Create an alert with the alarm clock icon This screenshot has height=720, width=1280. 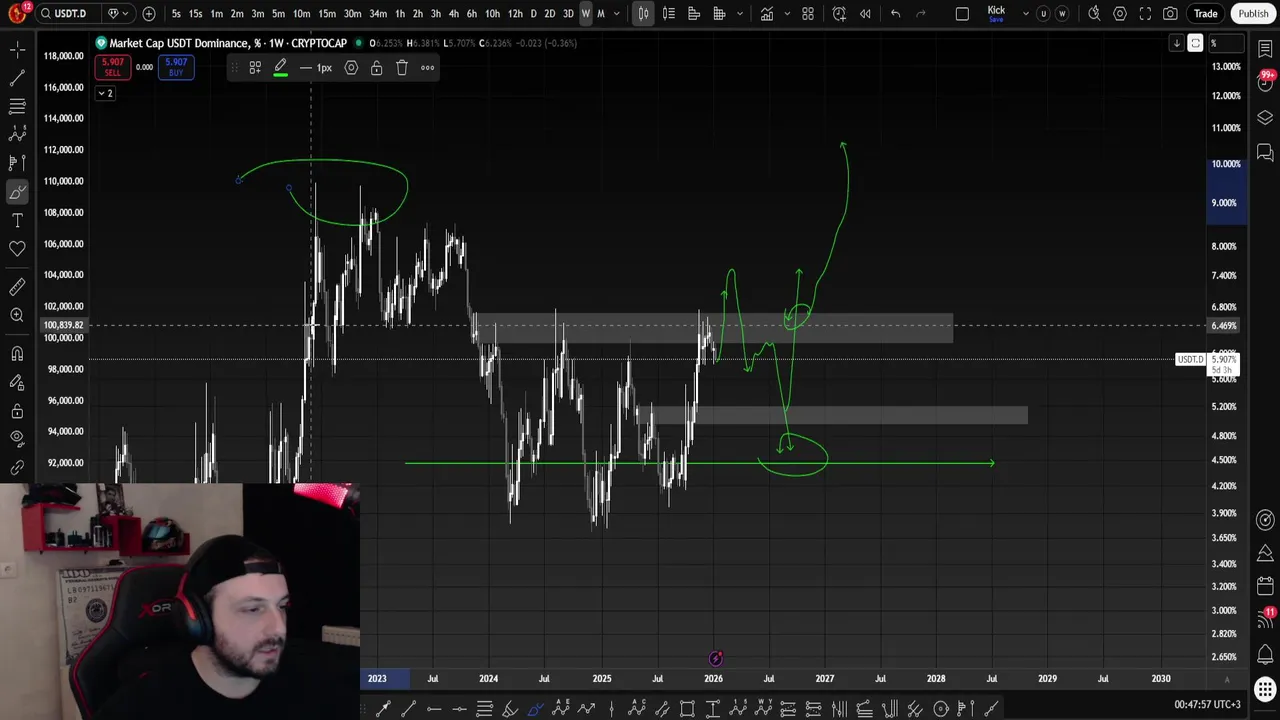coord(839,14)
